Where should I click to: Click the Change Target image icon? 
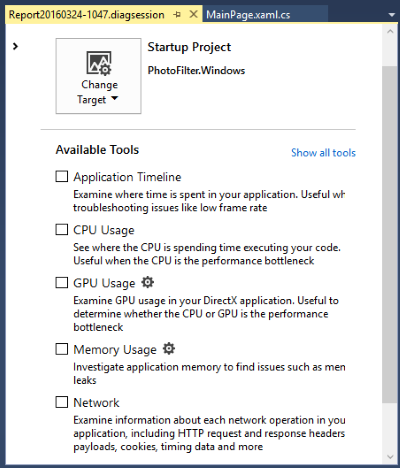click(x=99, y=63)
